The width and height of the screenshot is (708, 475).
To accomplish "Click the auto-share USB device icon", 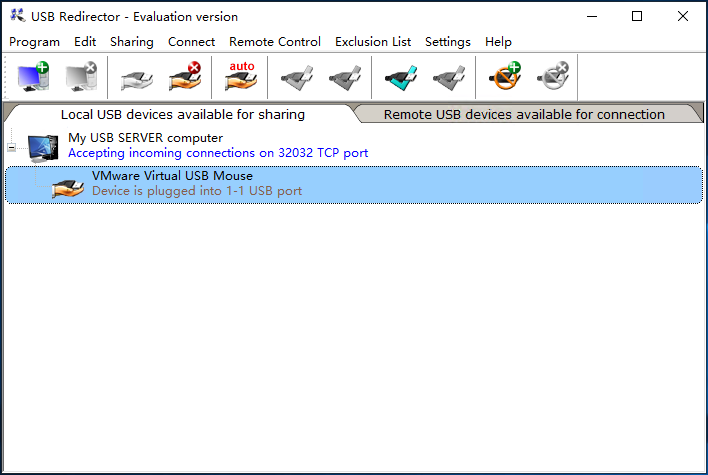I will 241,76.
